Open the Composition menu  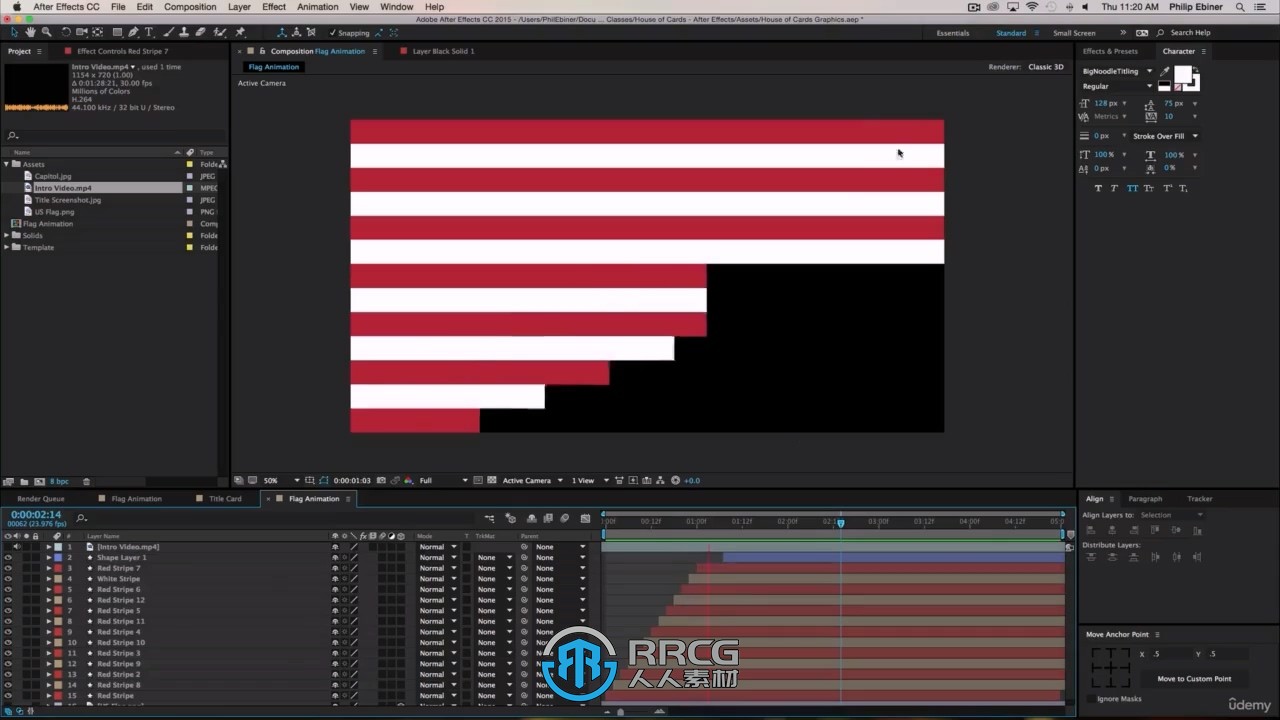coord(190,7)
